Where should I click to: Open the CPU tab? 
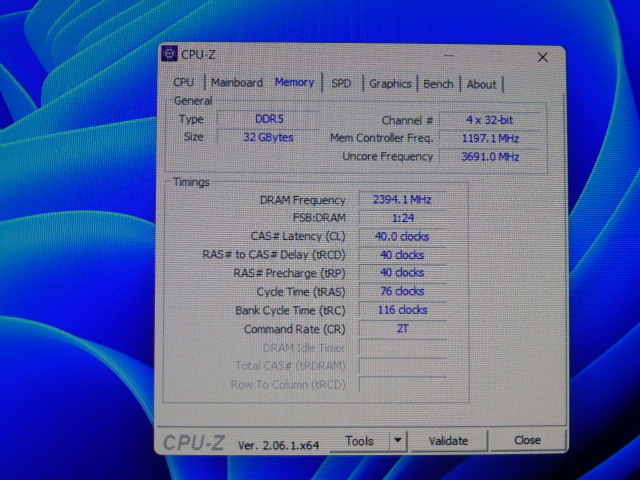coord(184,82)
